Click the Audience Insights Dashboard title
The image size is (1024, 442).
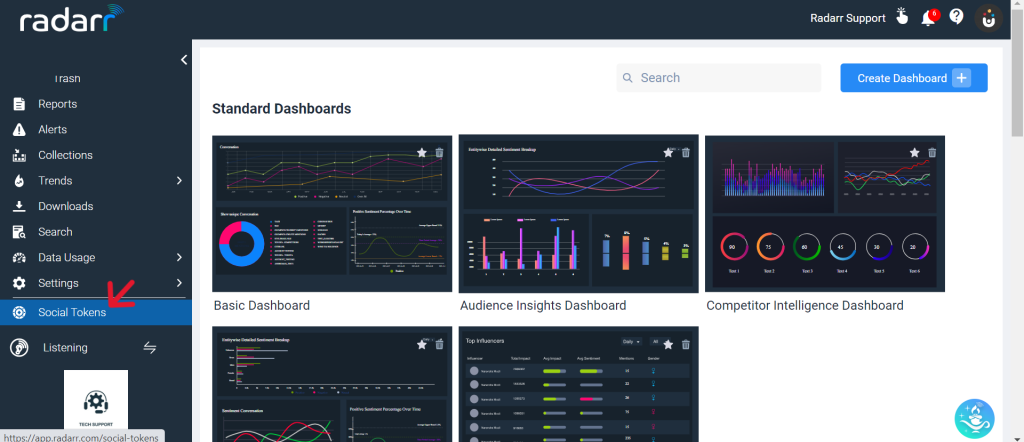pos(543,306)
